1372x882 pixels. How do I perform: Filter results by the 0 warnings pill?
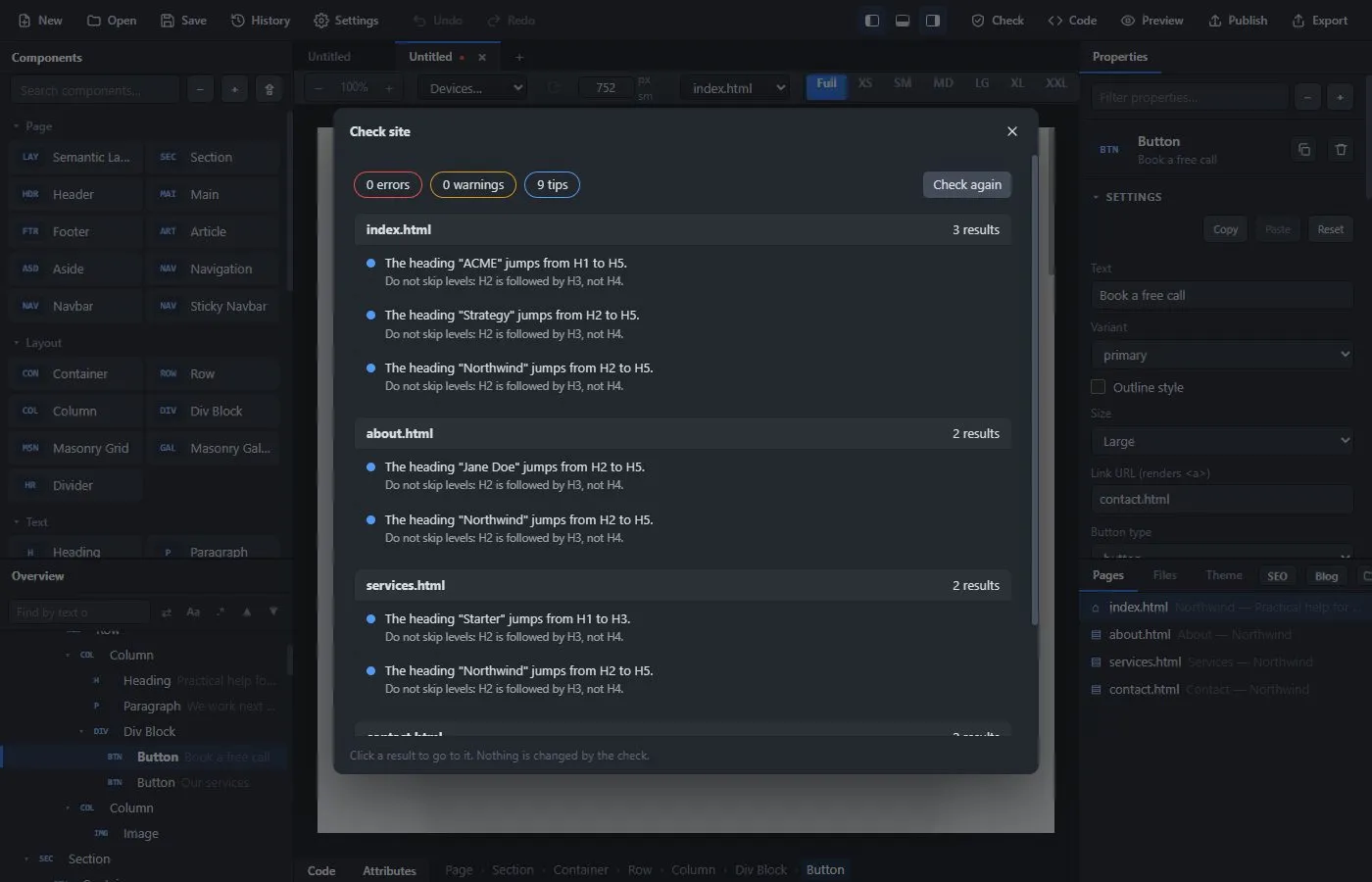click(x=473, y=184)
